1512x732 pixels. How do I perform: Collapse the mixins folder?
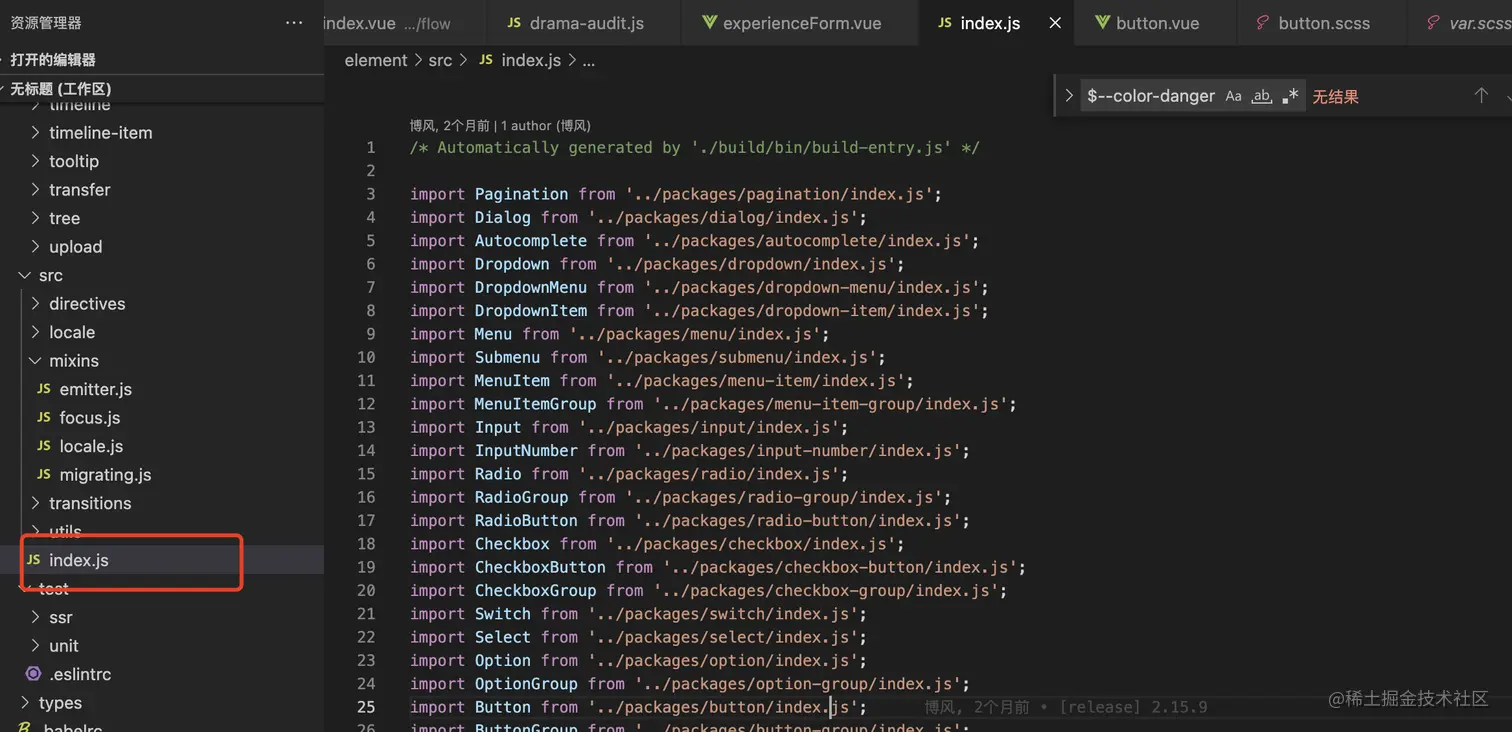point(74,360)
